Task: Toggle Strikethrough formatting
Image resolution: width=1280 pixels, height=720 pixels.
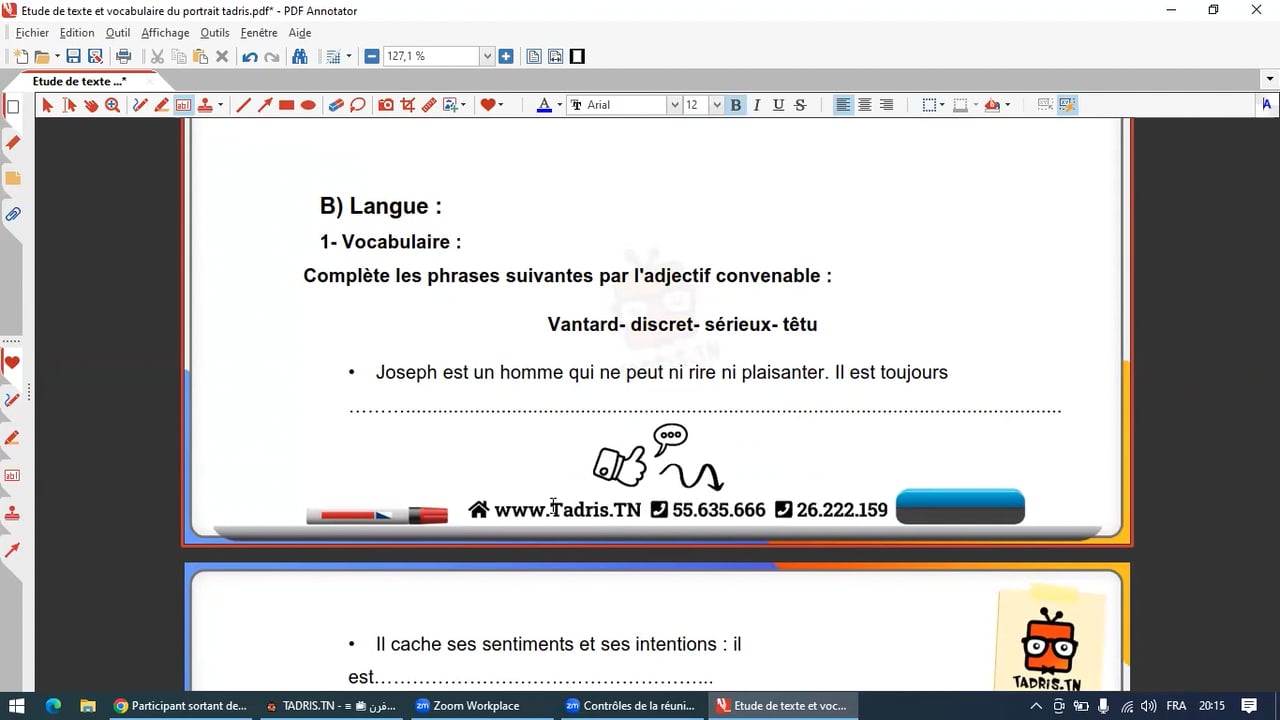Action: [800, 105]
